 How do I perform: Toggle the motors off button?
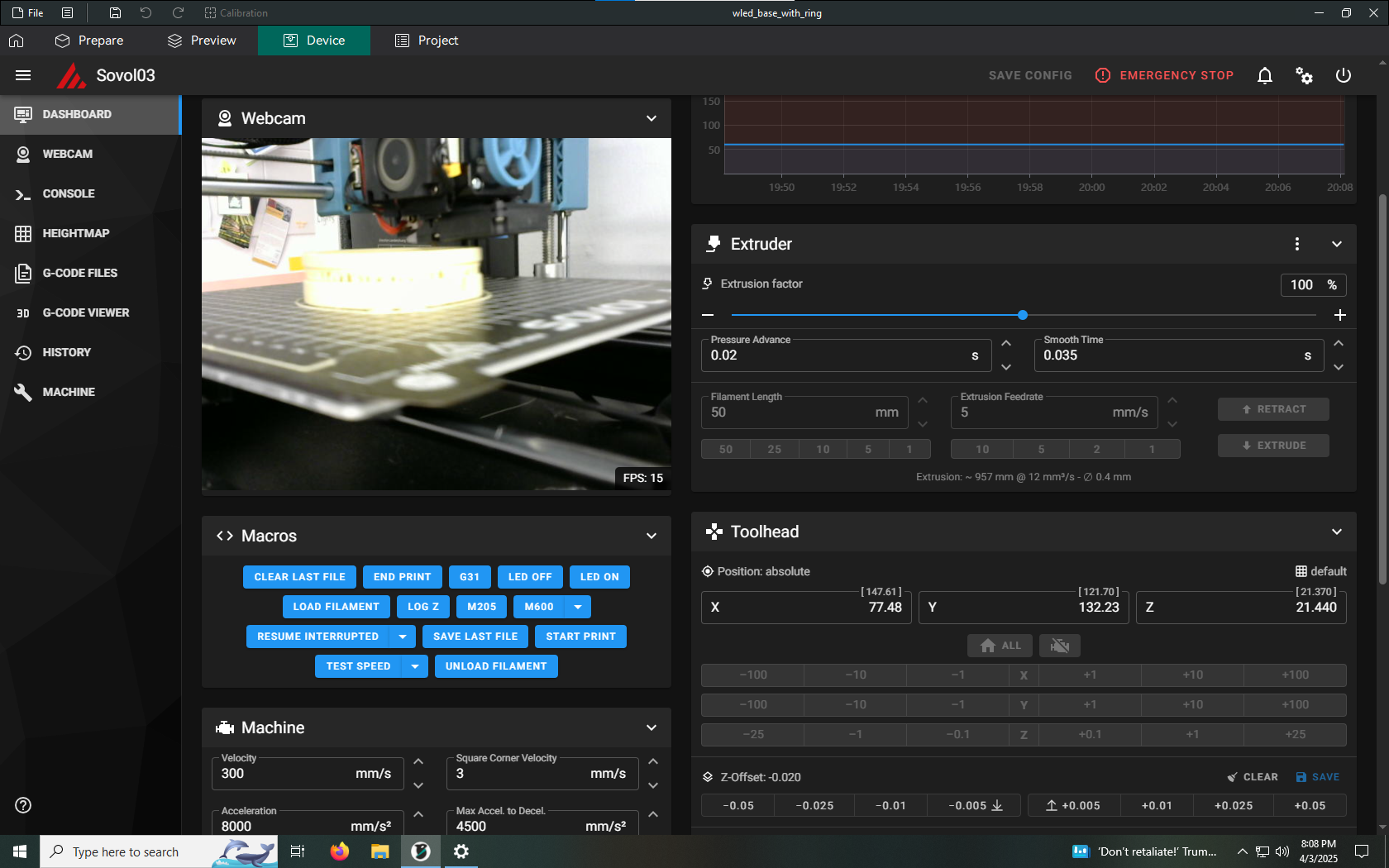[1059, 646]
